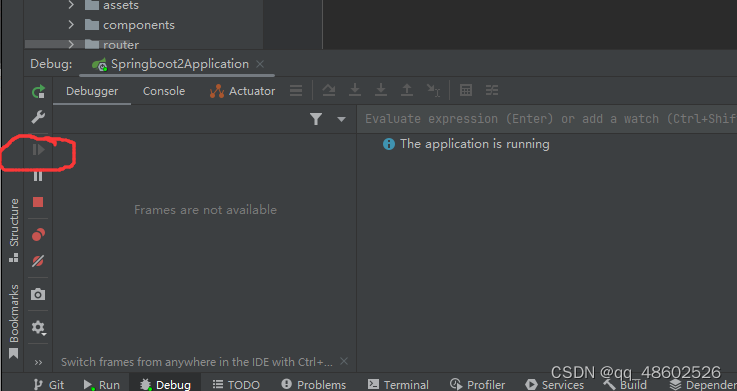The image size is (737, 391).
Task: Expand the components folder
Action: click(x=71, y=24)
